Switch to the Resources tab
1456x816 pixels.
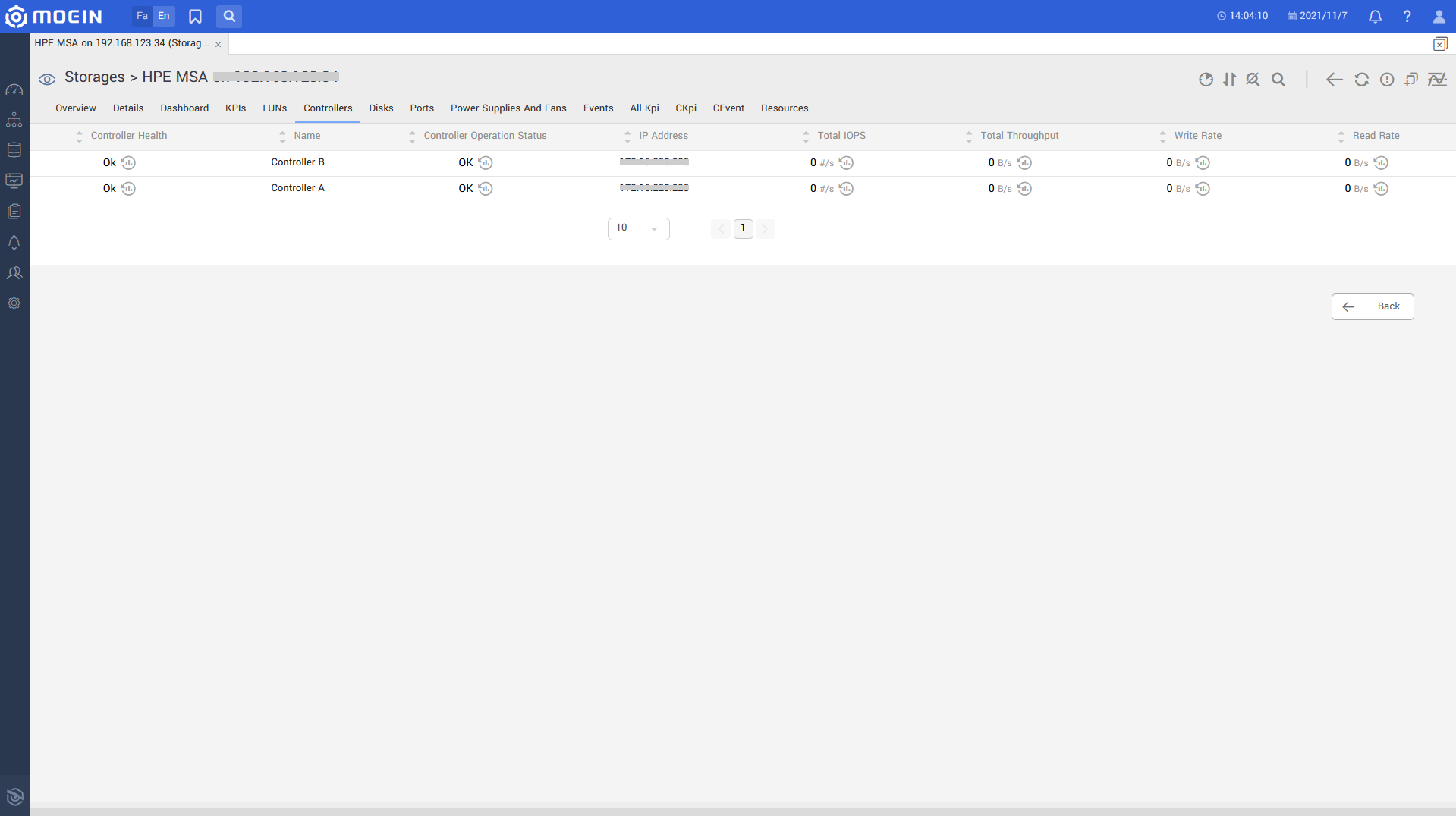785,108
